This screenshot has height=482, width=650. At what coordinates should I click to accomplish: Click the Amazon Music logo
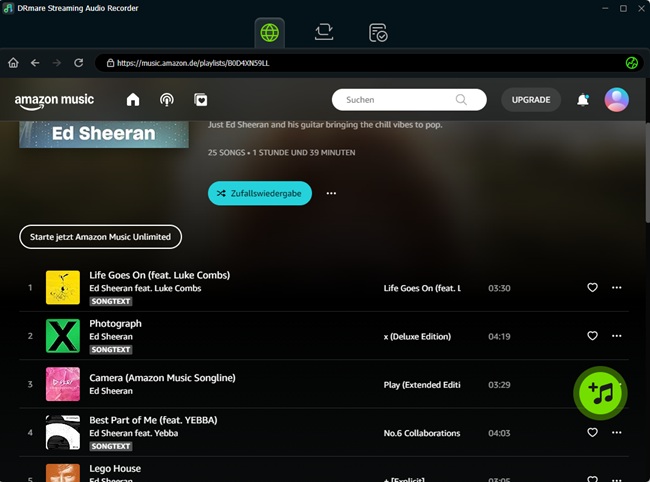54,101
